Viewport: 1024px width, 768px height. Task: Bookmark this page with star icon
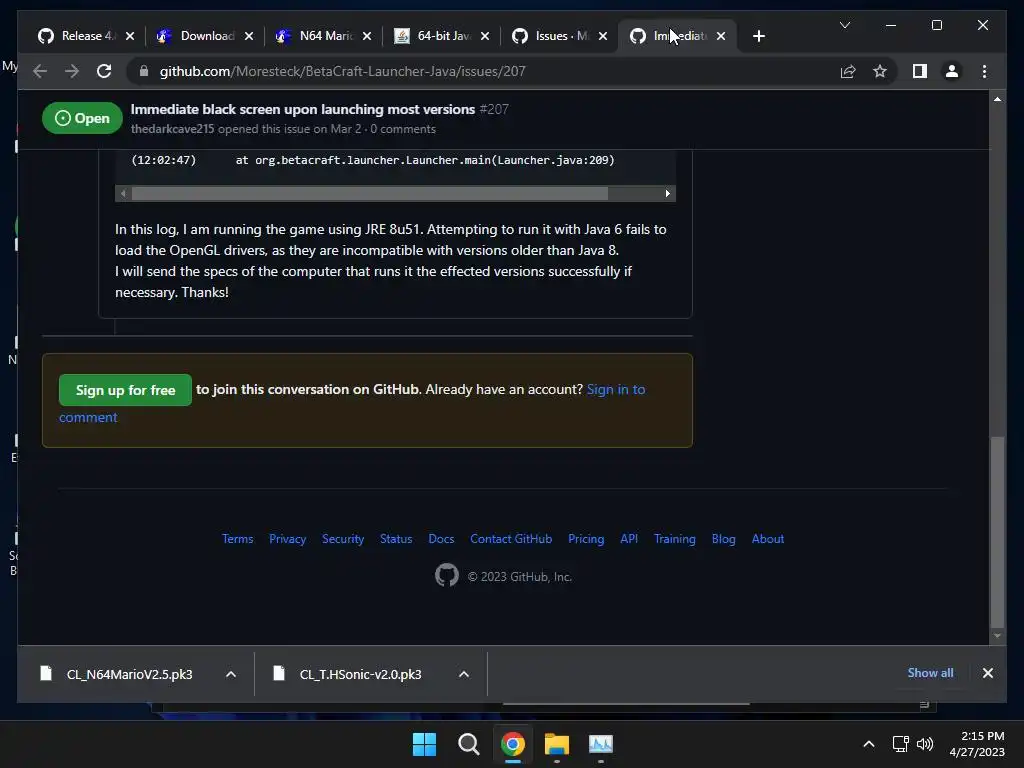880,71
